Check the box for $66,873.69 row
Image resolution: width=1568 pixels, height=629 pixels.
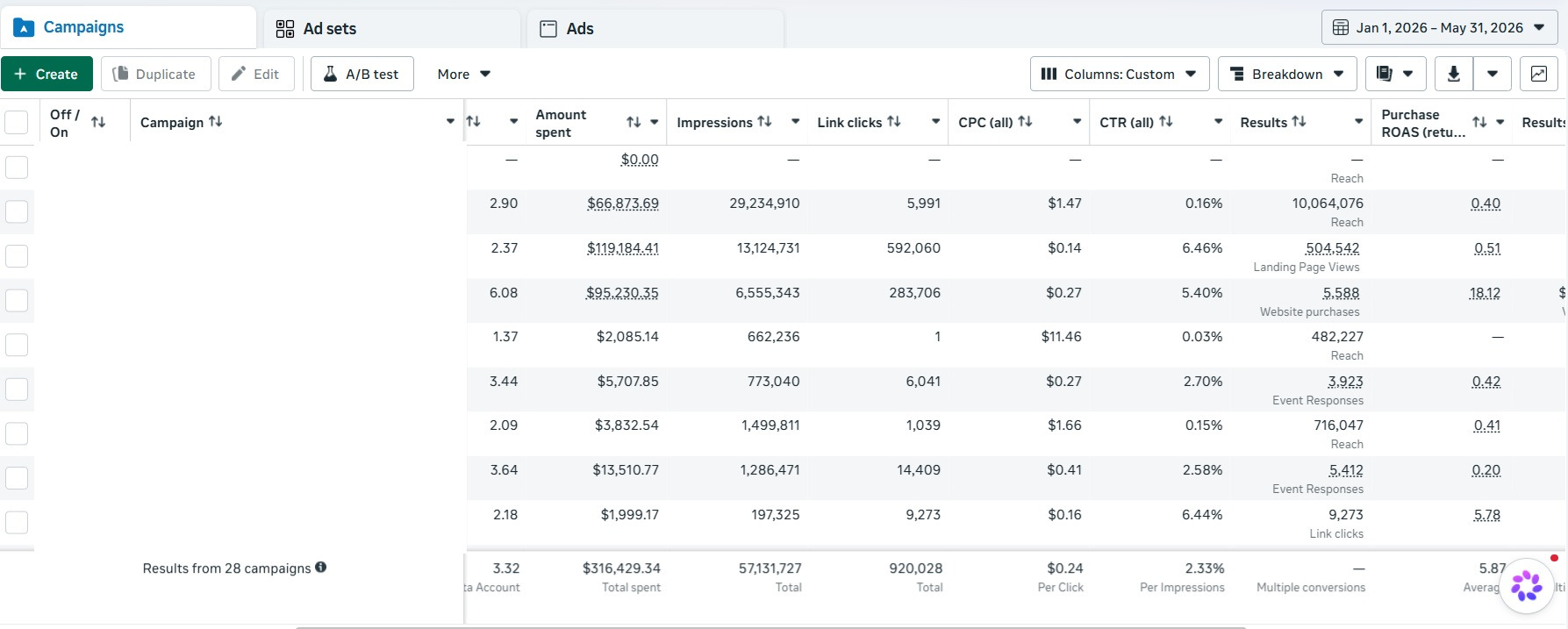pos(17,211)
